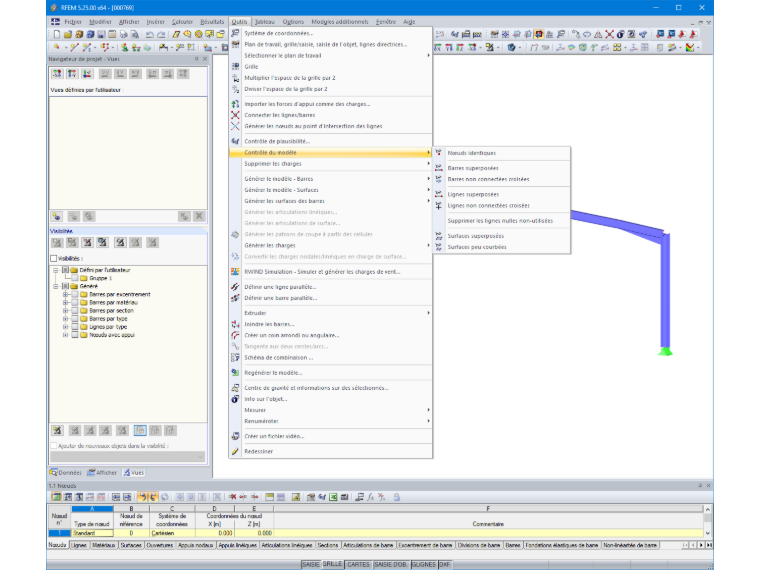Check the 'Nœuds avec appui' checkbox
Image resolution: width=760 pixels, height=570 pixels.
[x=75, y=335]
